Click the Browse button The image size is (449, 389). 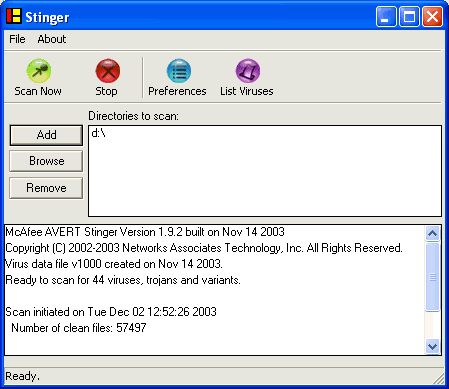(46, 161)
